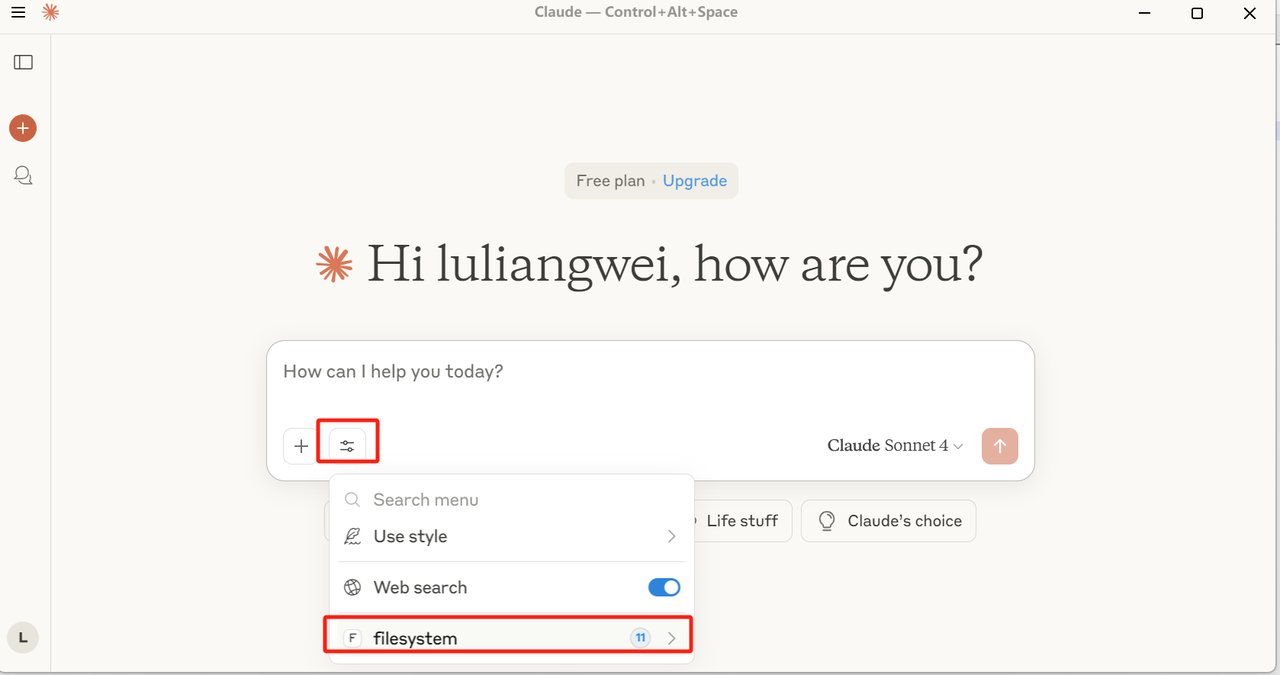This screenshot has height=675, width=1280.
Task: Open the filesystem menu entry
Action: click(511, 638)
